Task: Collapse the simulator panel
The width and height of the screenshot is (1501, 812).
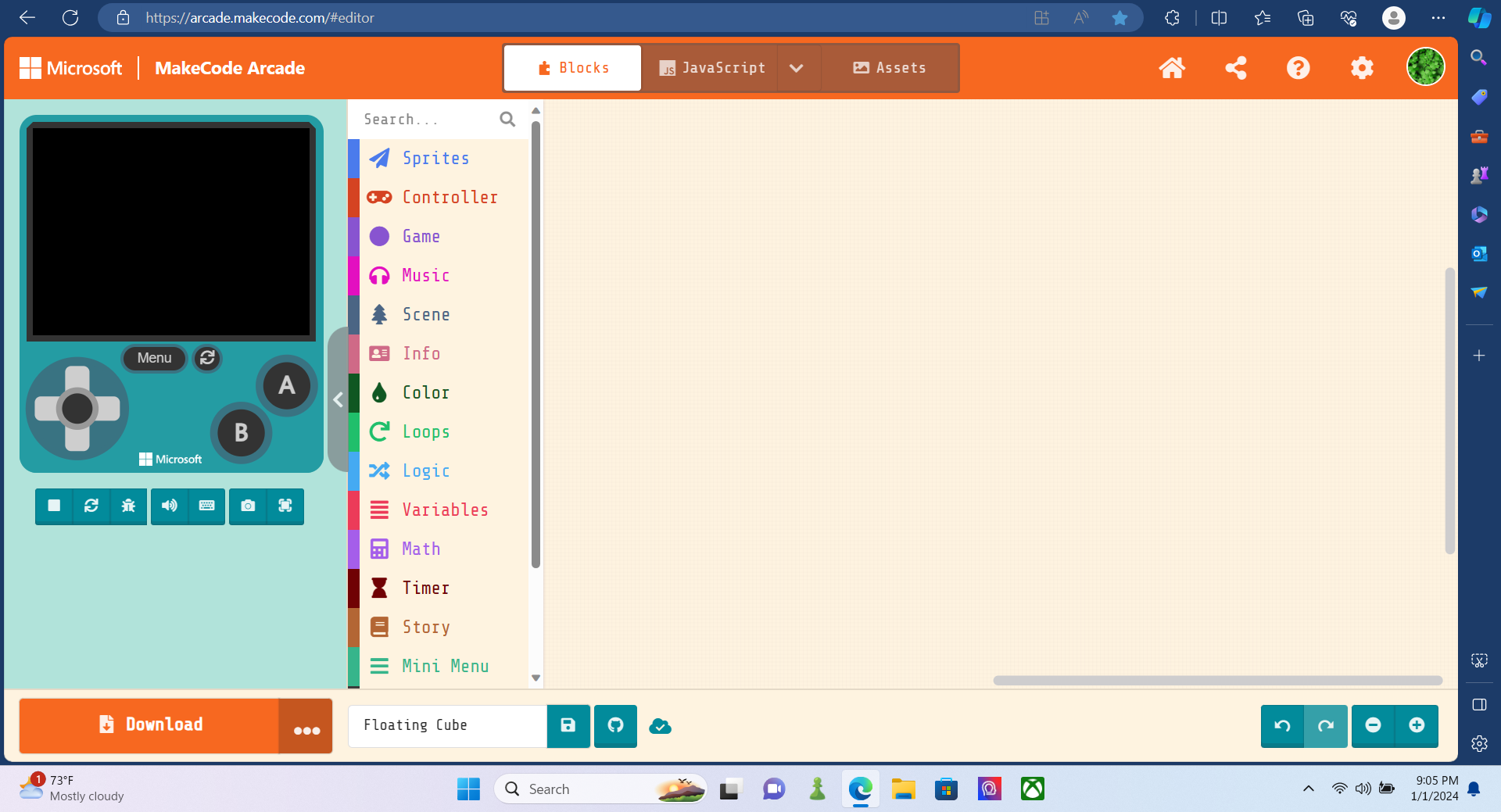Action: coord(338,399)
